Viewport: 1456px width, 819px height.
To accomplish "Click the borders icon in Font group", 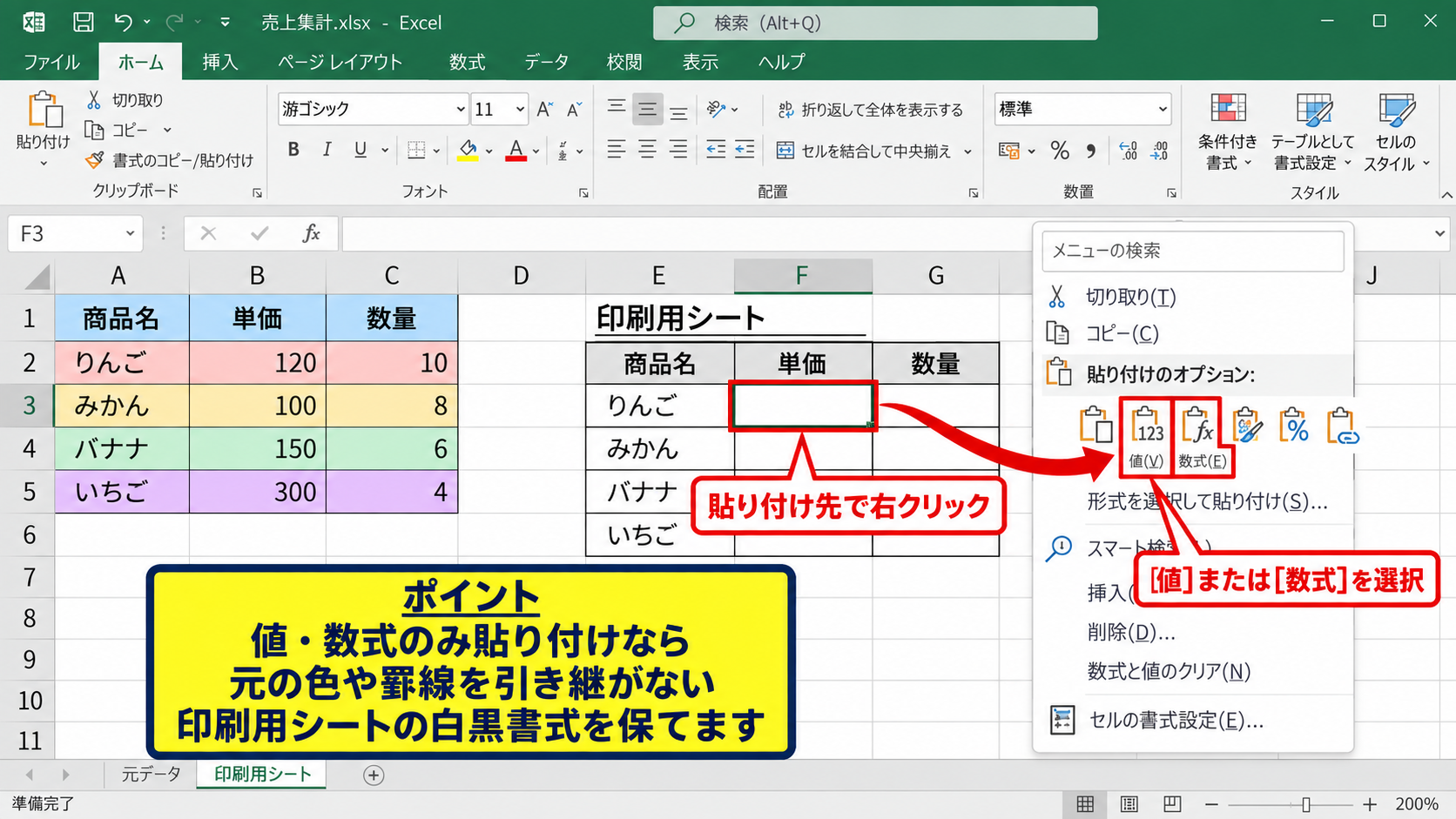I will (x=416, y=151).
